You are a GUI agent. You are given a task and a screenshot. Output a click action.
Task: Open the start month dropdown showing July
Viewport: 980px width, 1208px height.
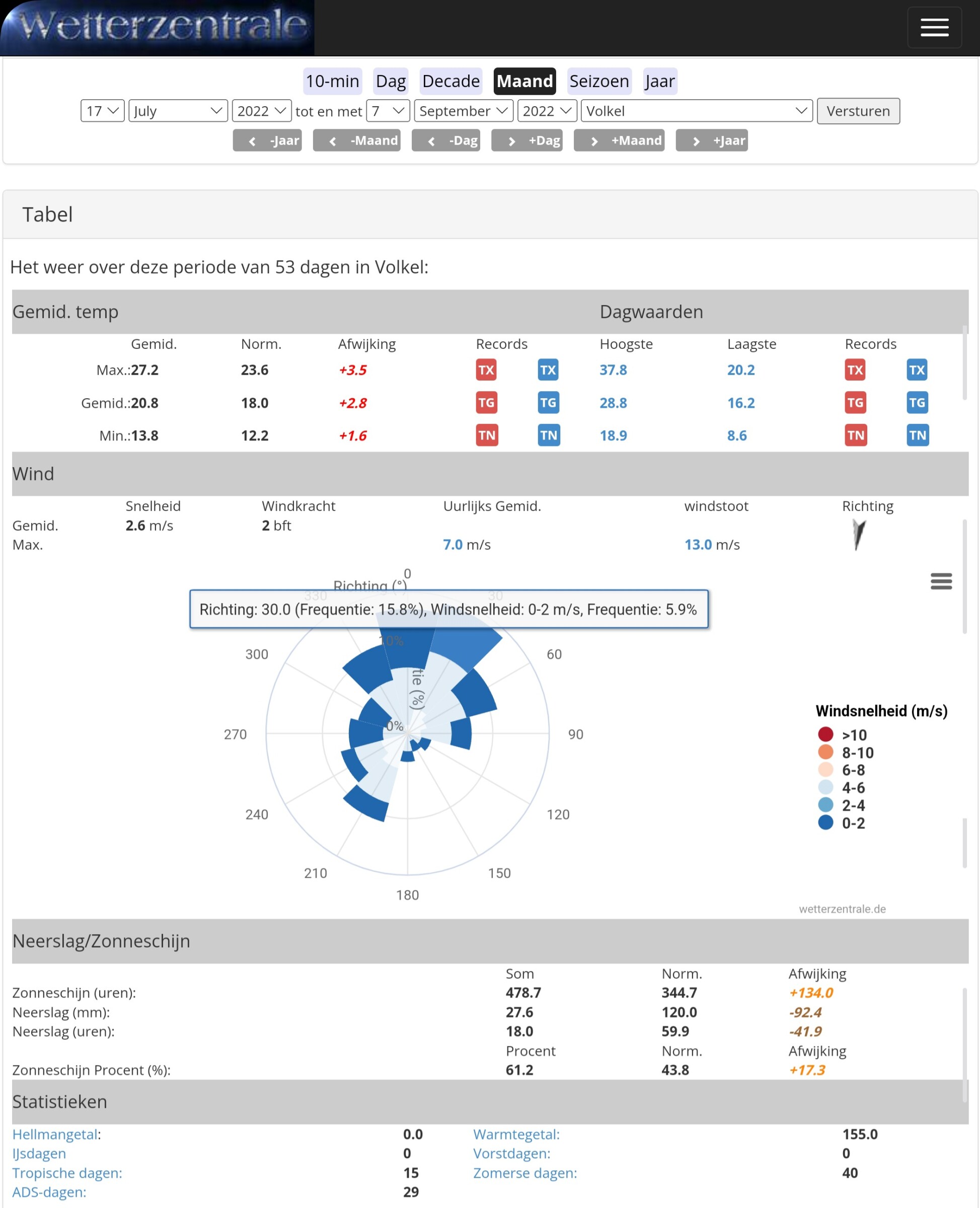[x=178, y=111]
